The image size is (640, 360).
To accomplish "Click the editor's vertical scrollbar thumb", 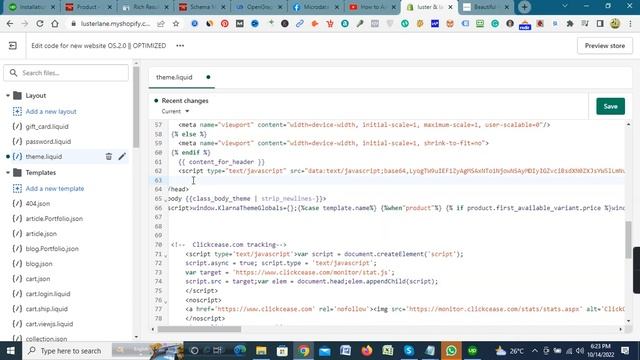I will pyautogui.click(x=628, y=240).
